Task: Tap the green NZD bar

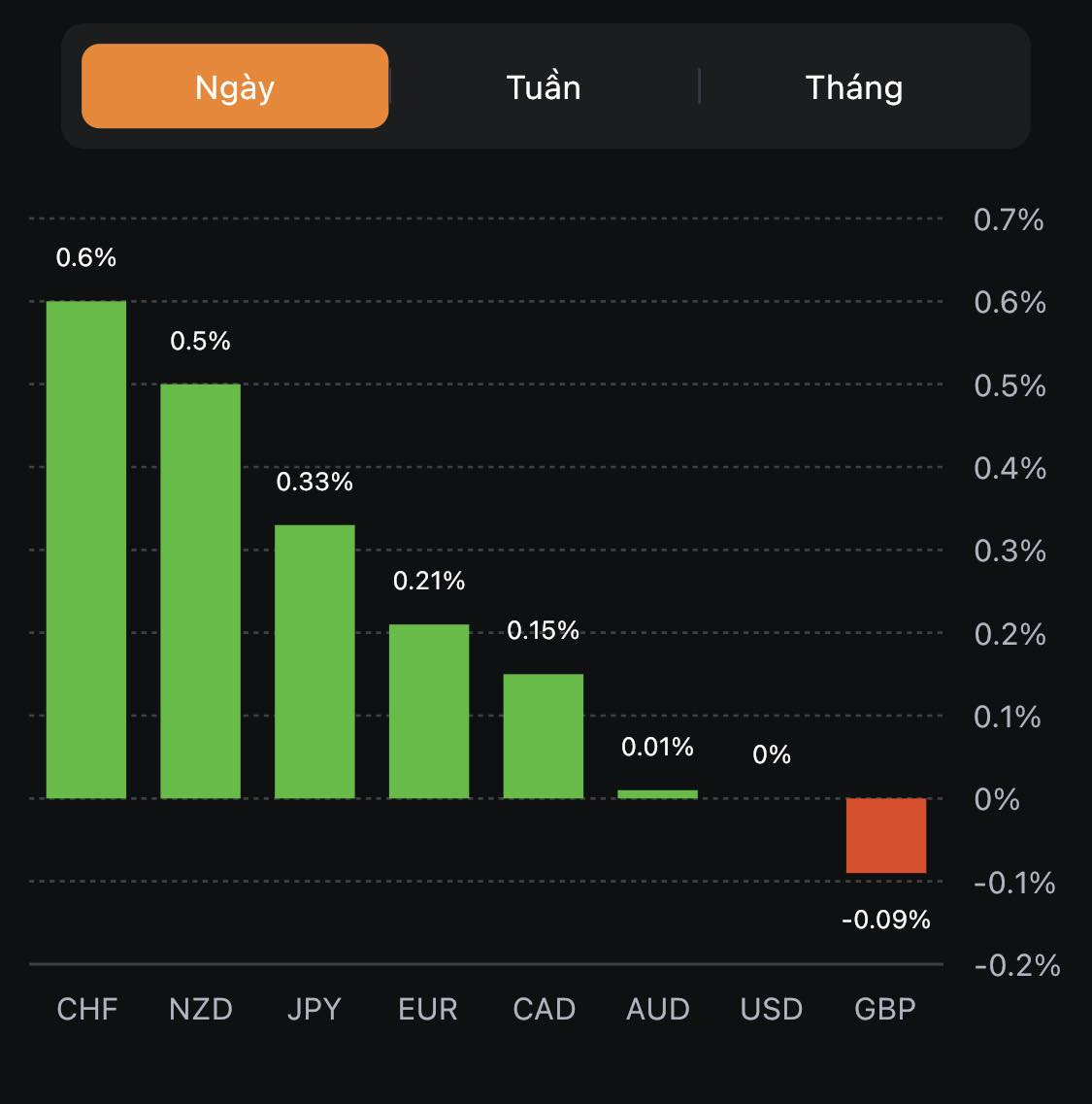Action: 200,591
